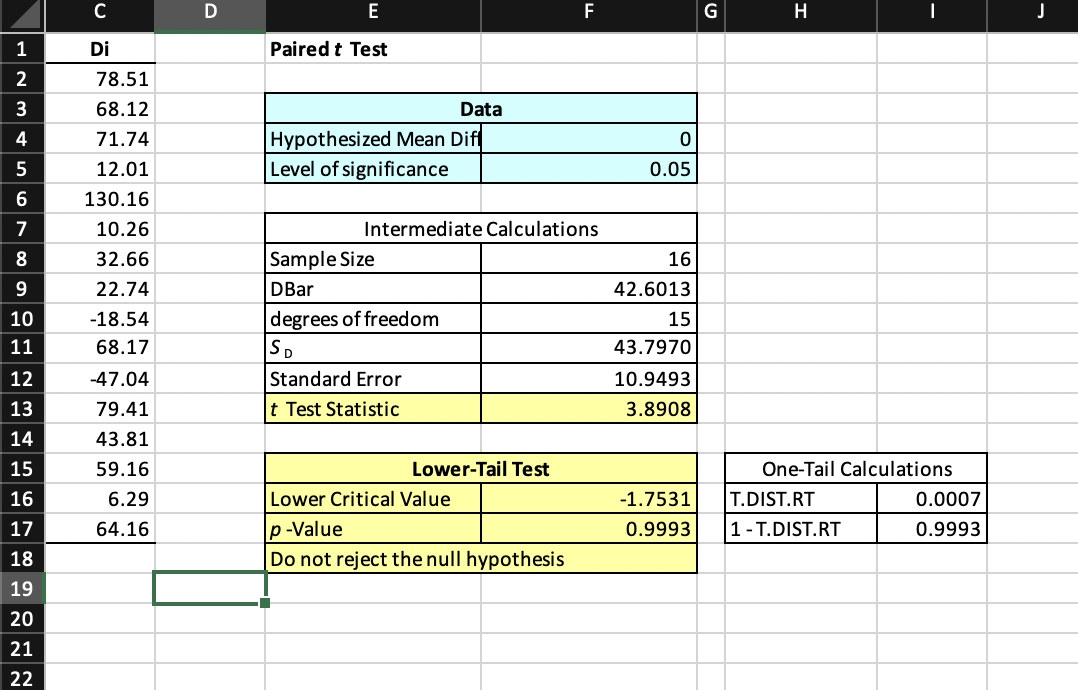Click the T.DIST.RT label in row 16
The height and width of the screenshot is (690, 1078).
click(801, 499)
